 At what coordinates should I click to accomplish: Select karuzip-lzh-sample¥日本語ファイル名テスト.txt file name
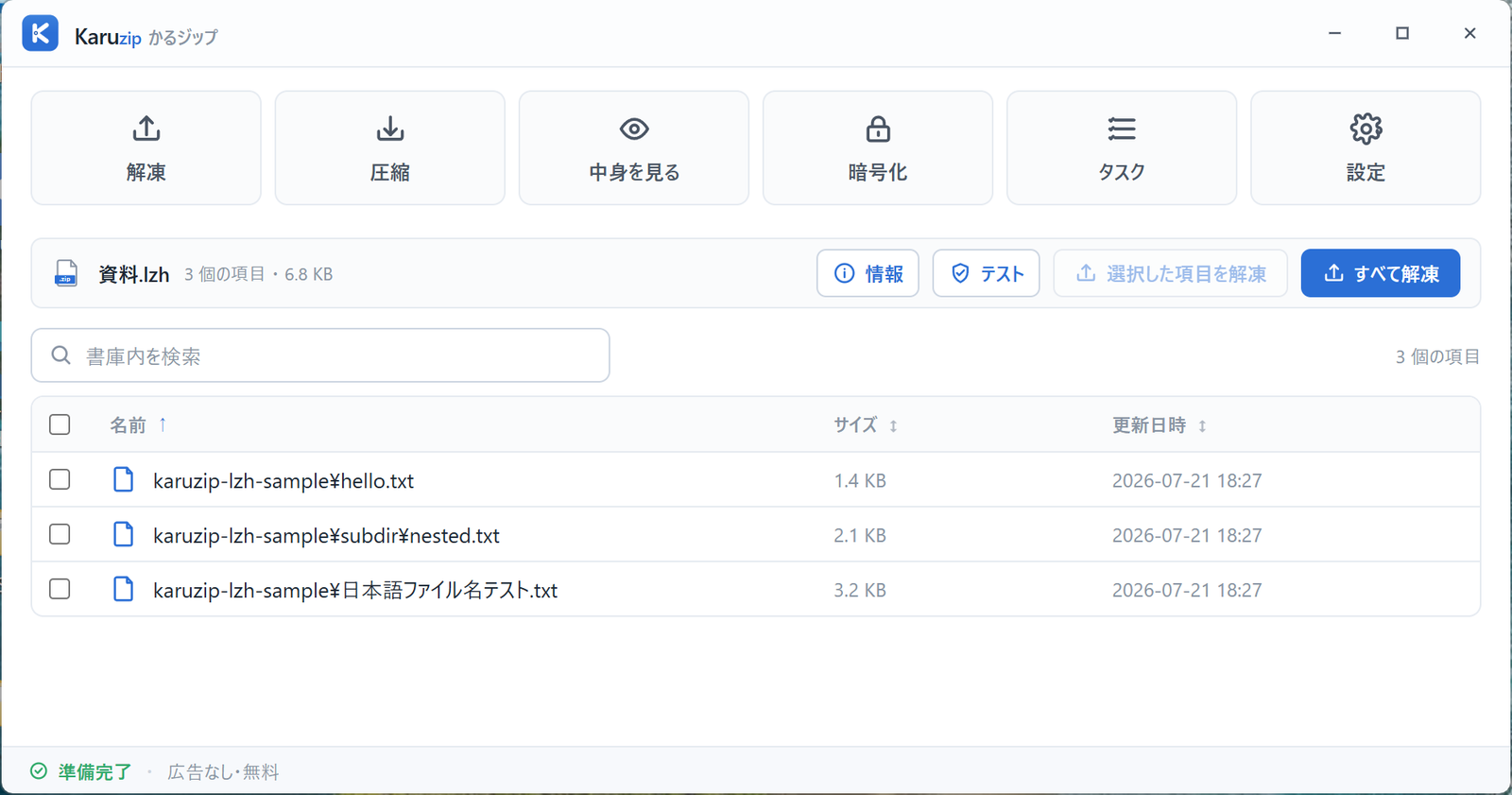tap(355, 590)
